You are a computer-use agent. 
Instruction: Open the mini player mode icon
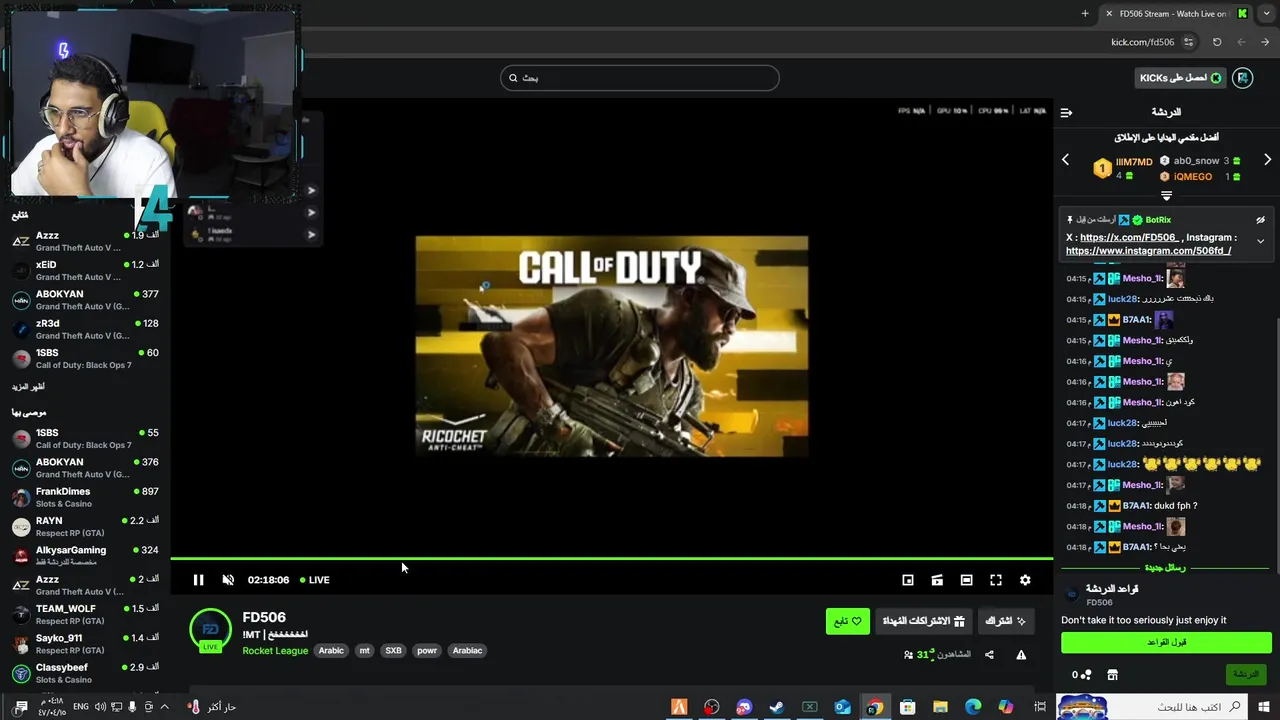pos(908,580)
